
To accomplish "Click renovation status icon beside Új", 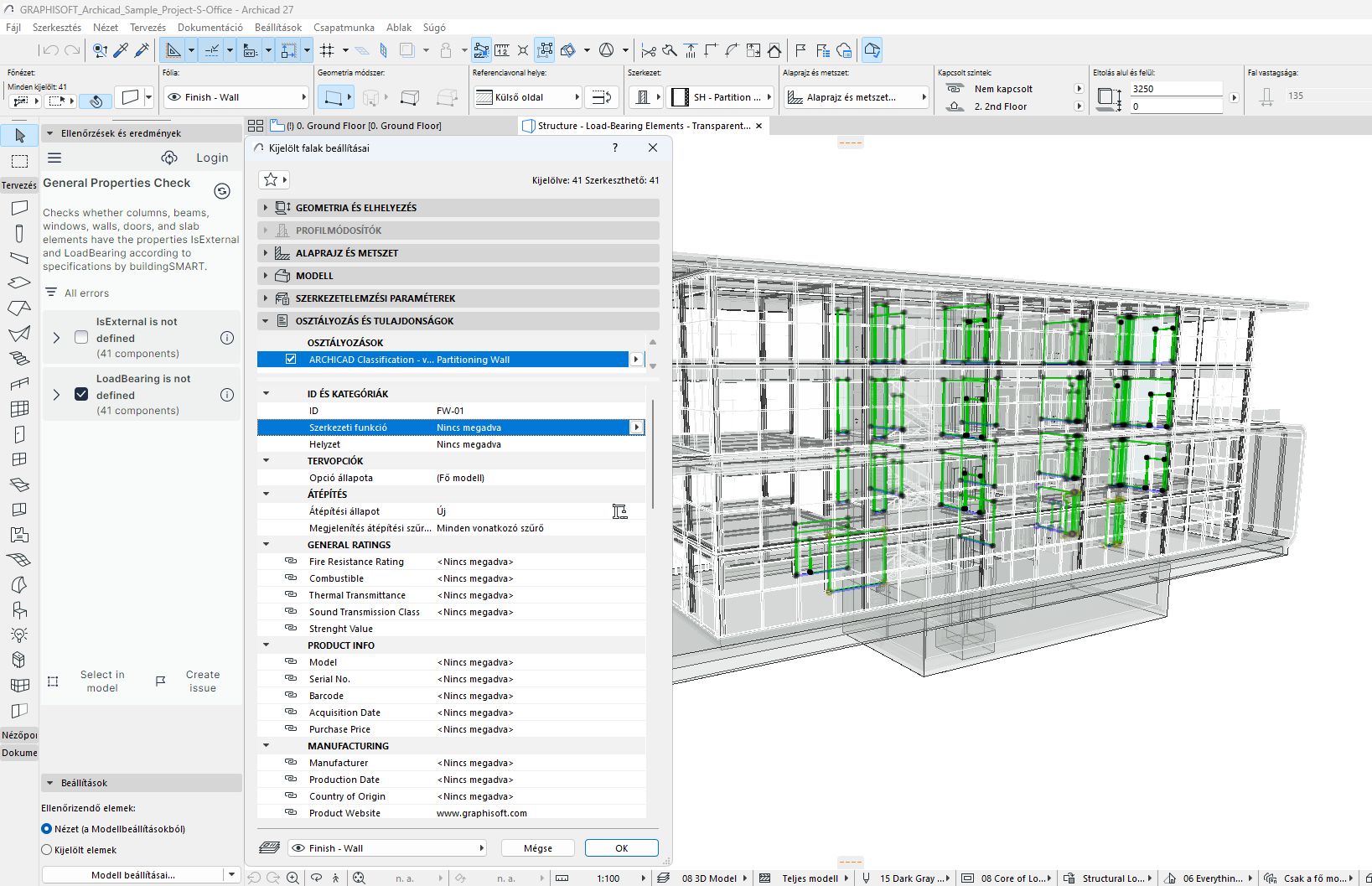I will (619, 511).
